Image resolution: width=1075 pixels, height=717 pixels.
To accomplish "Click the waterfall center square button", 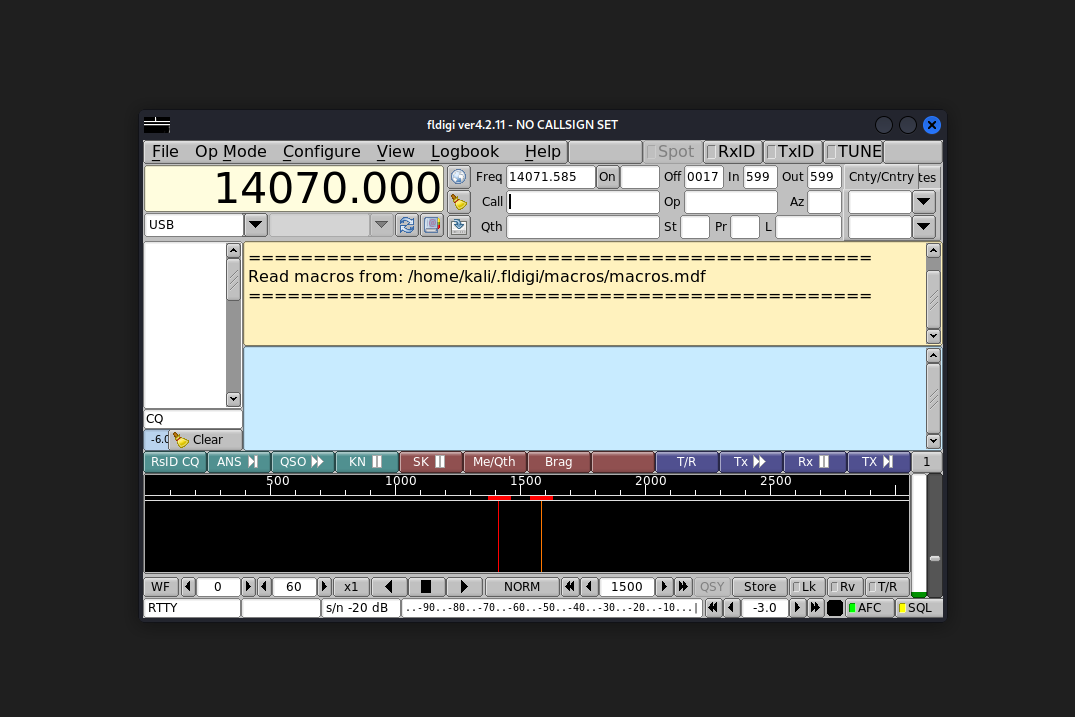I will tap(426, 587).
